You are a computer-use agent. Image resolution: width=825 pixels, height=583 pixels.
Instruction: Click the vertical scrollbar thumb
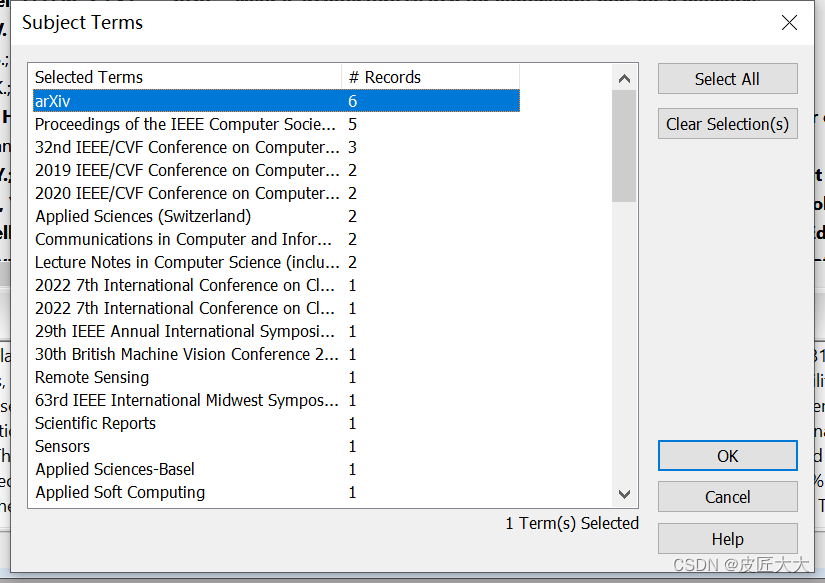point(624,146)
